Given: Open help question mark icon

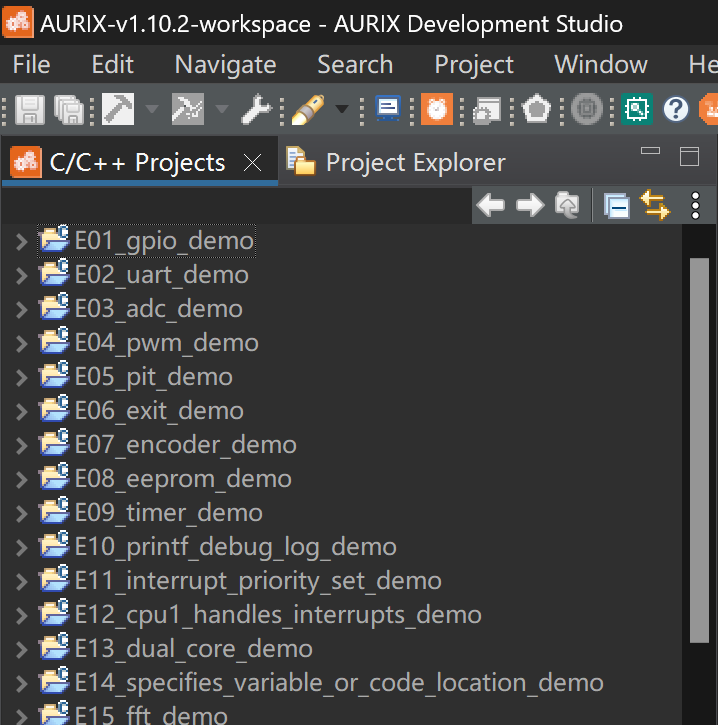Looking at the screenshot, I should (x=676, y=109).
